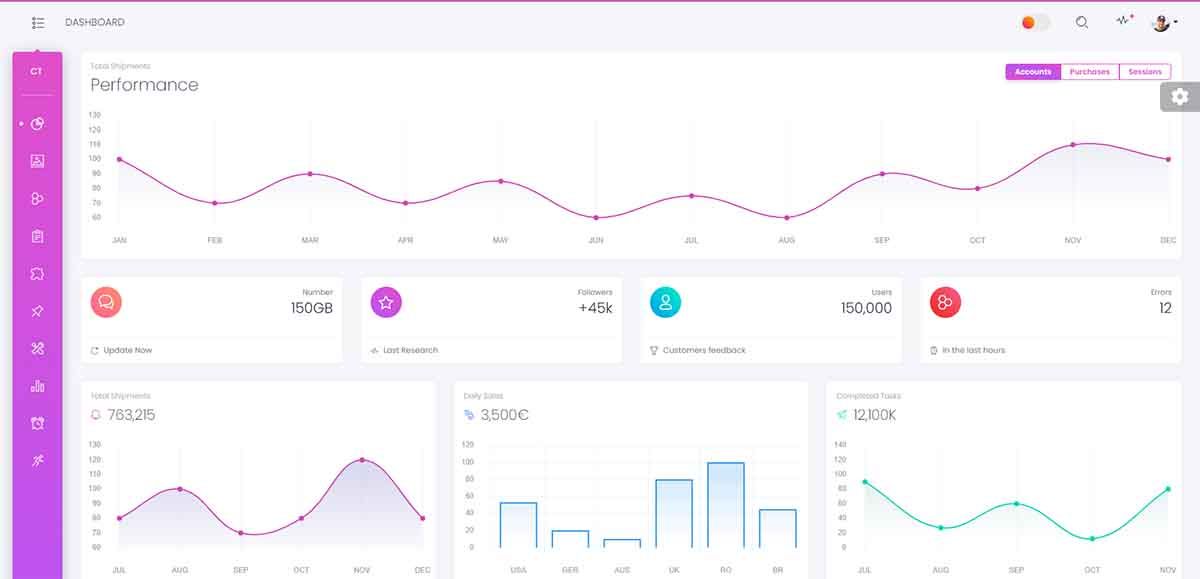Click the Customers feedback link
The height and width of the screenshot is (579, 1200).
click(x=704, y=351)
